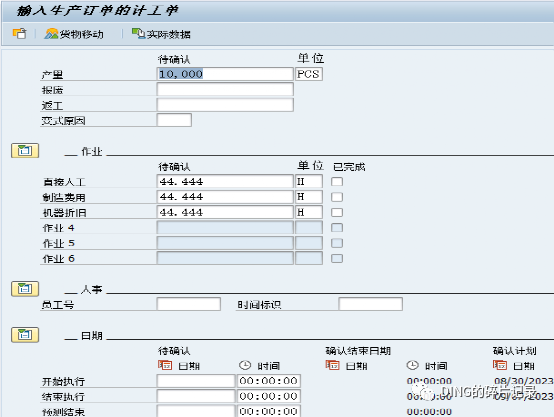This screenshot has width=554, height=417.
Task: Click calendar icon under 待确认 日期
Action: [165, 365]
